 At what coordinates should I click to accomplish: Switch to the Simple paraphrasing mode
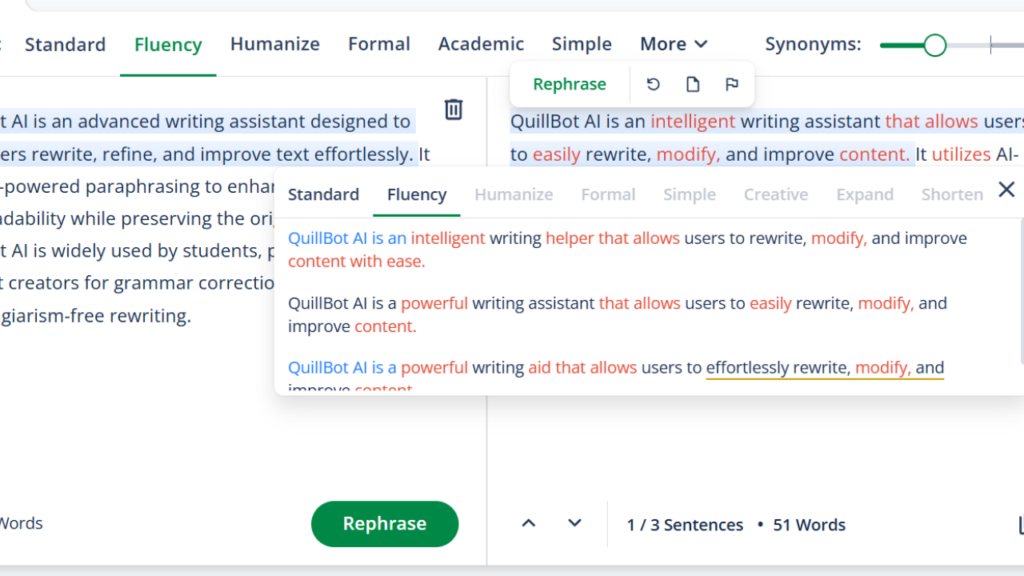coord(581,44)
